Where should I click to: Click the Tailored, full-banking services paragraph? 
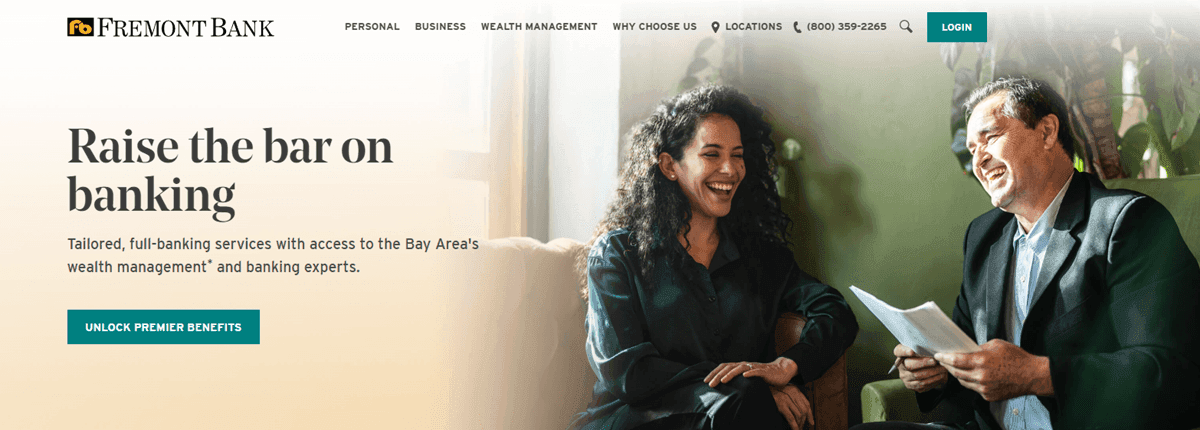[x=273, y=256]
